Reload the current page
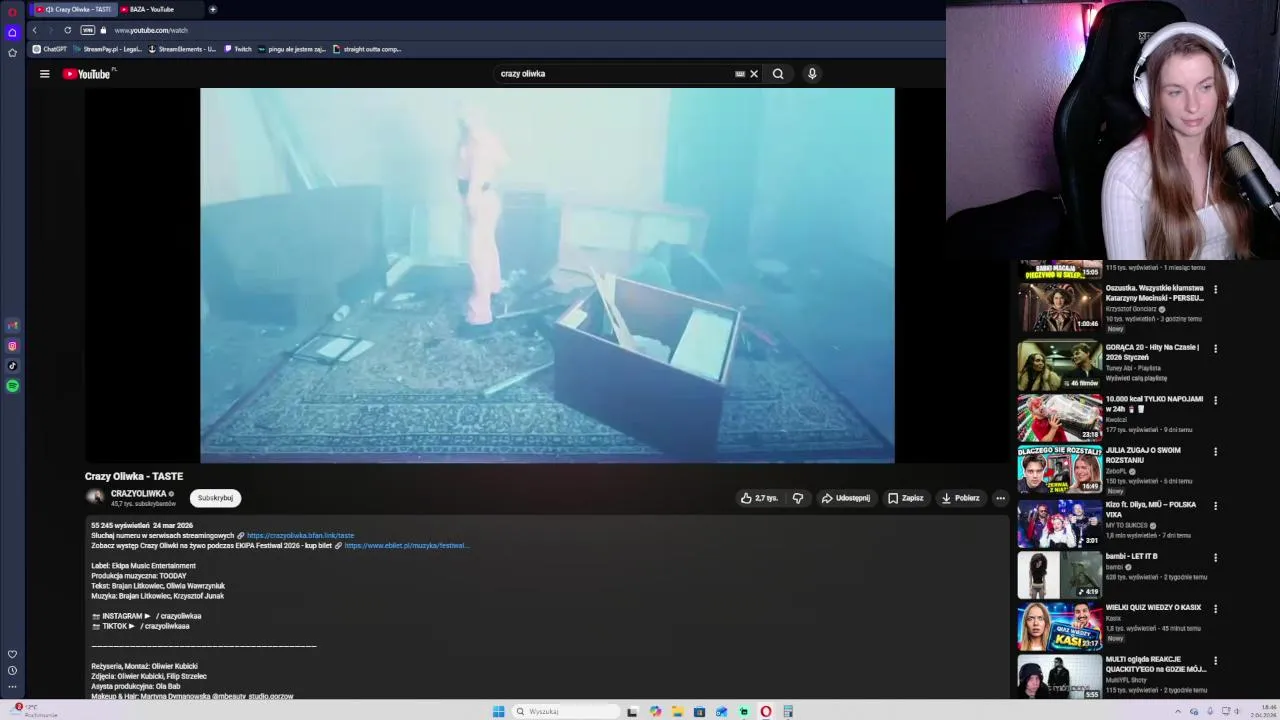 [x=67, y=30]
